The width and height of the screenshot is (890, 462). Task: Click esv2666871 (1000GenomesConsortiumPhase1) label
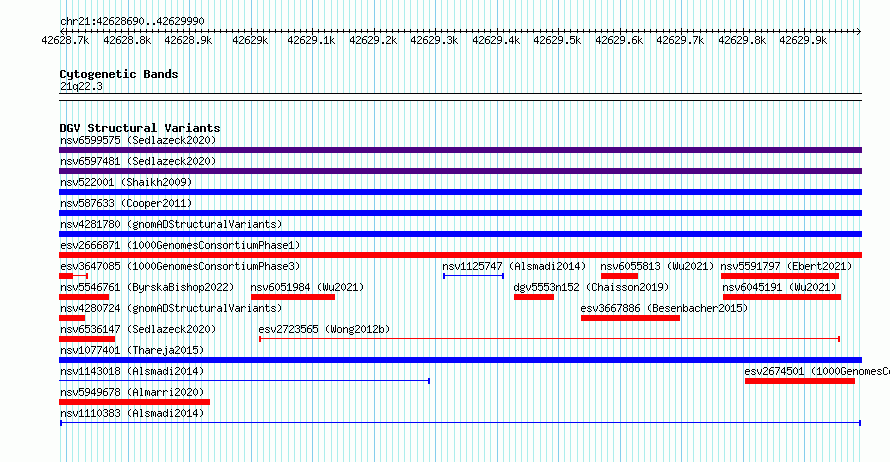(x=180, y=245)
